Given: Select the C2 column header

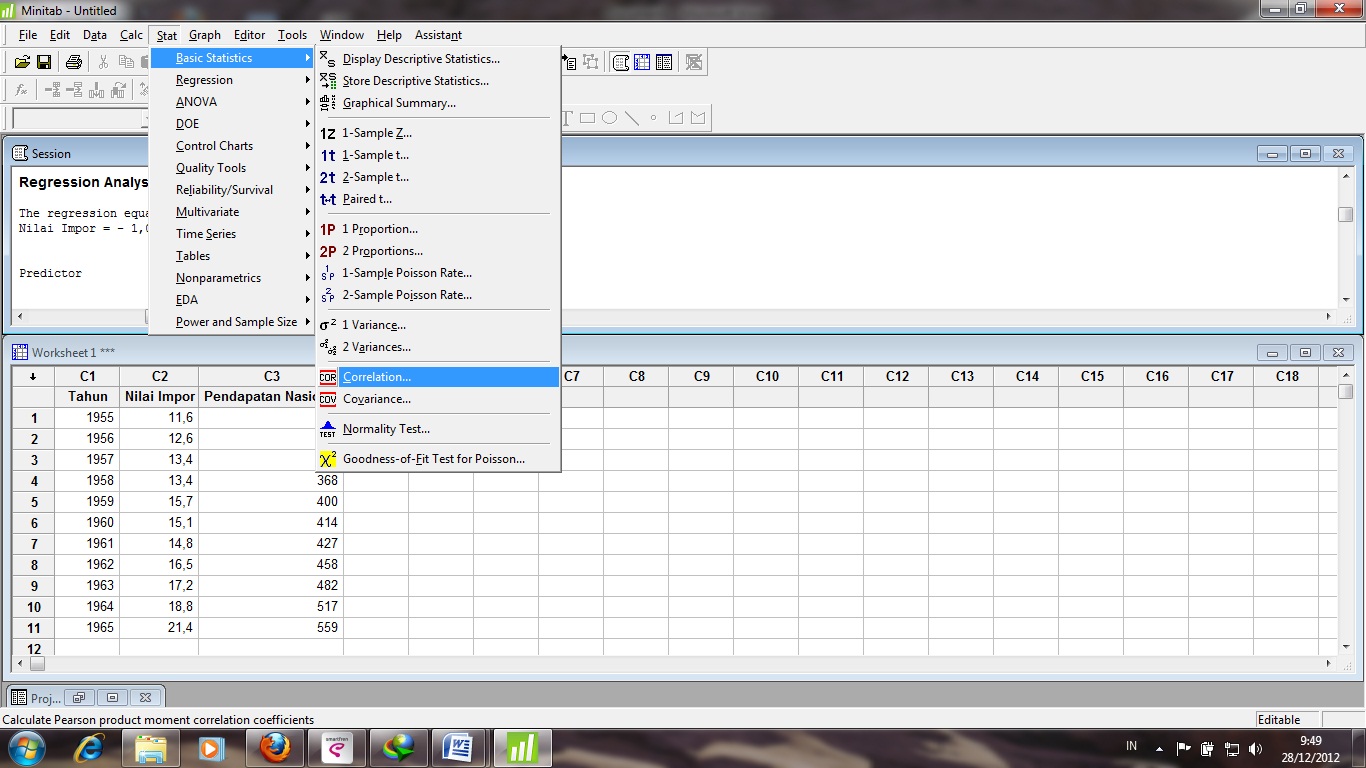Looking at the screenshot, I should pyautogui.click(x=159, y=376).
